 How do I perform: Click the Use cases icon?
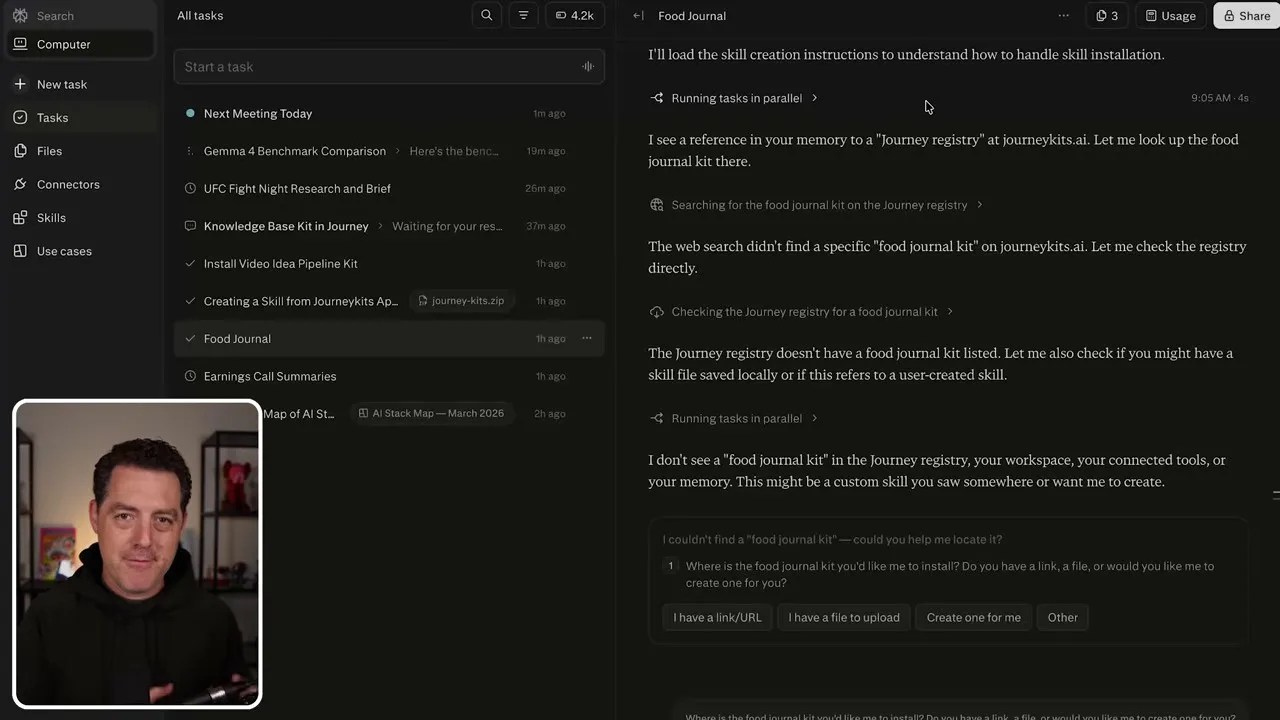pos(20,251)
